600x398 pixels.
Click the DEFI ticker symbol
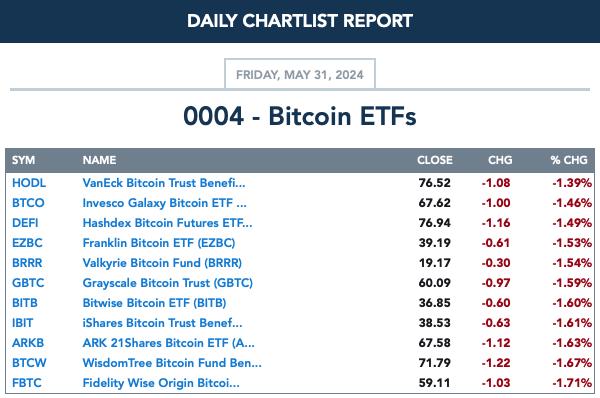[x=25, y=223]
